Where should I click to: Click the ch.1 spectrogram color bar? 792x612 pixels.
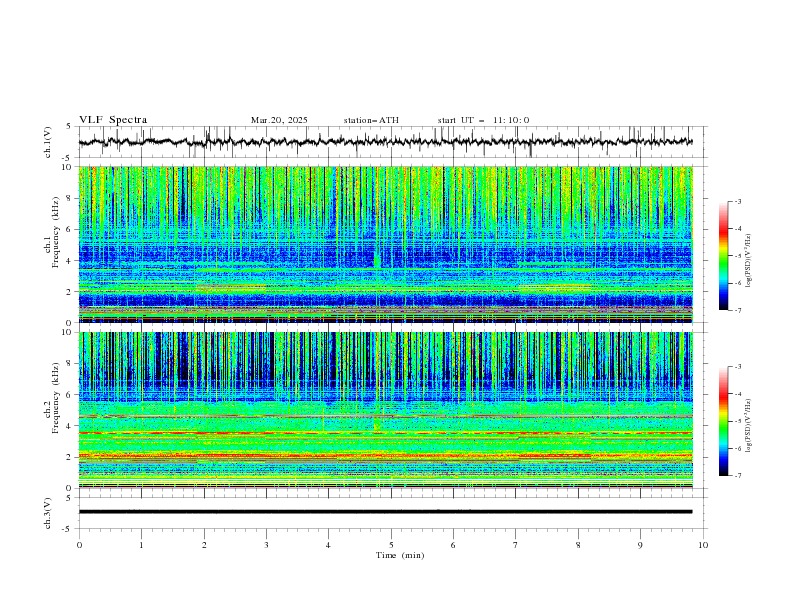(x=723, y=256)
